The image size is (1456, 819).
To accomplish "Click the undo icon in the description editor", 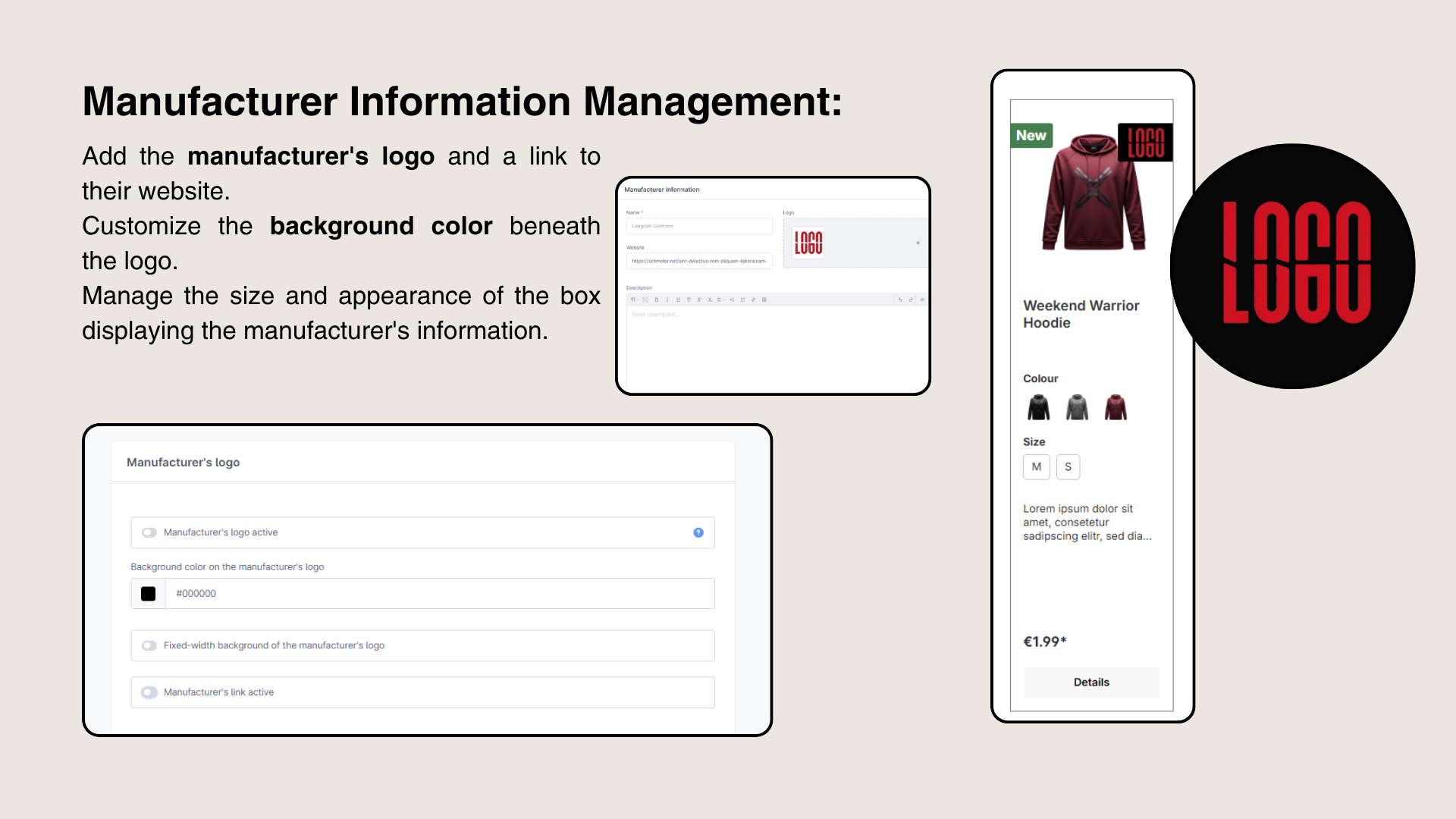I will (x=900, y=300).
